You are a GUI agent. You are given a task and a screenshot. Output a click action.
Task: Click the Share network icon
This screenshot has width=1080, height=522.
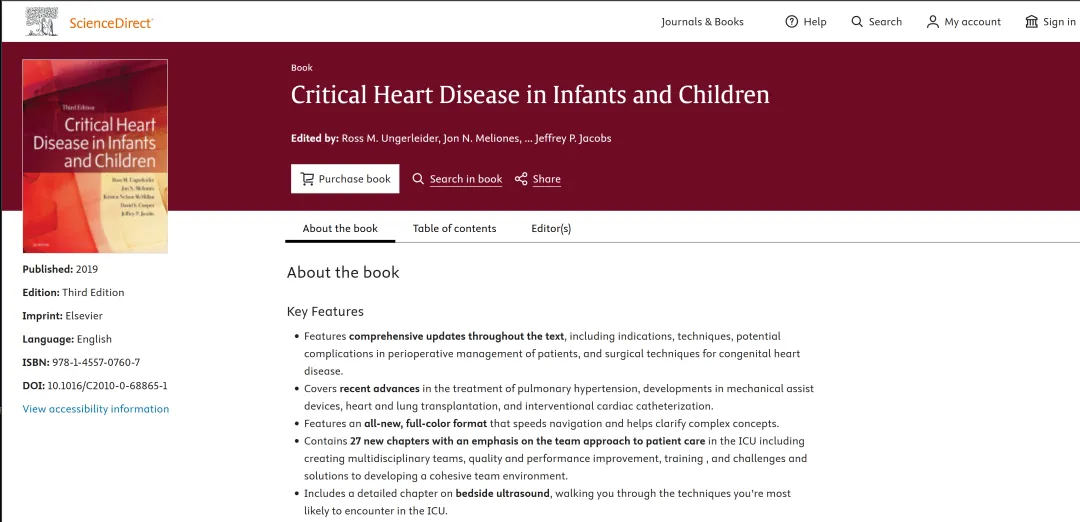pos(521,179)
